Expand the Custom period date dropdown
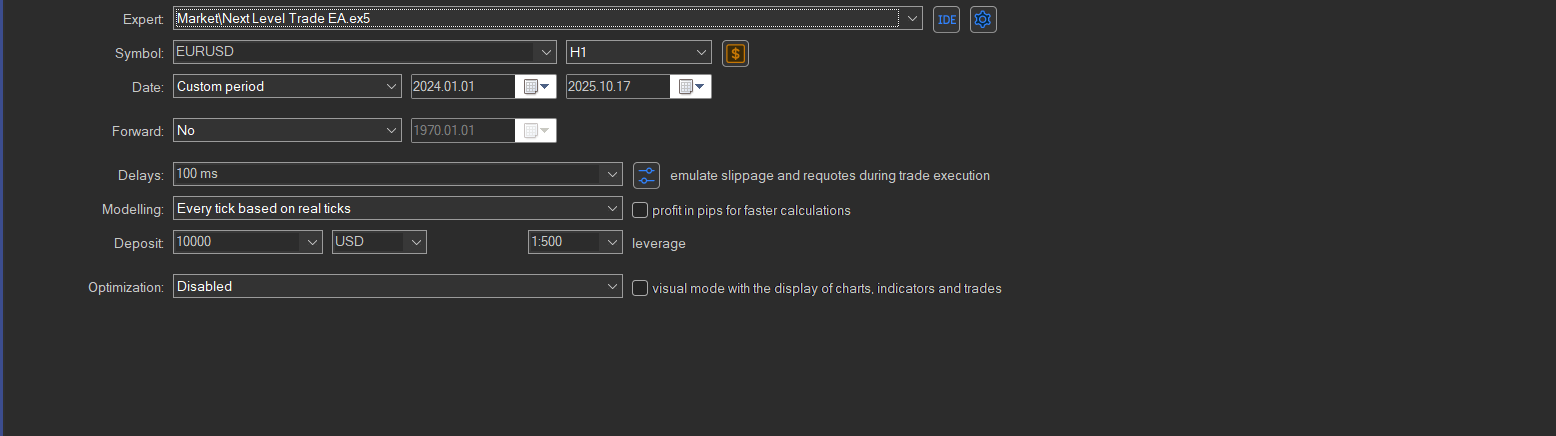Viewport: 1556px width, 436px height. tap(391, 87)
